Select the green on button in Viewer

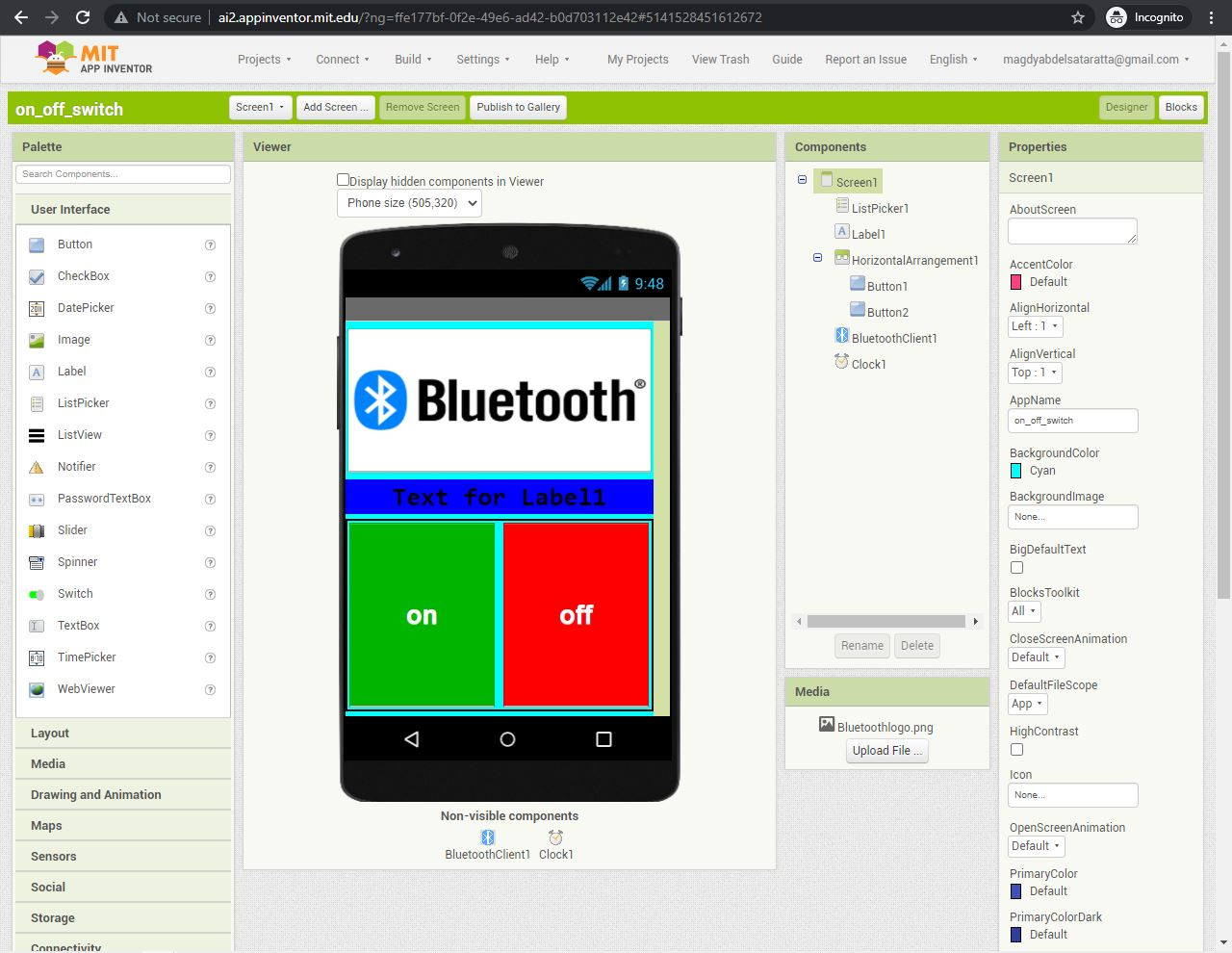[x=422, y=615]
